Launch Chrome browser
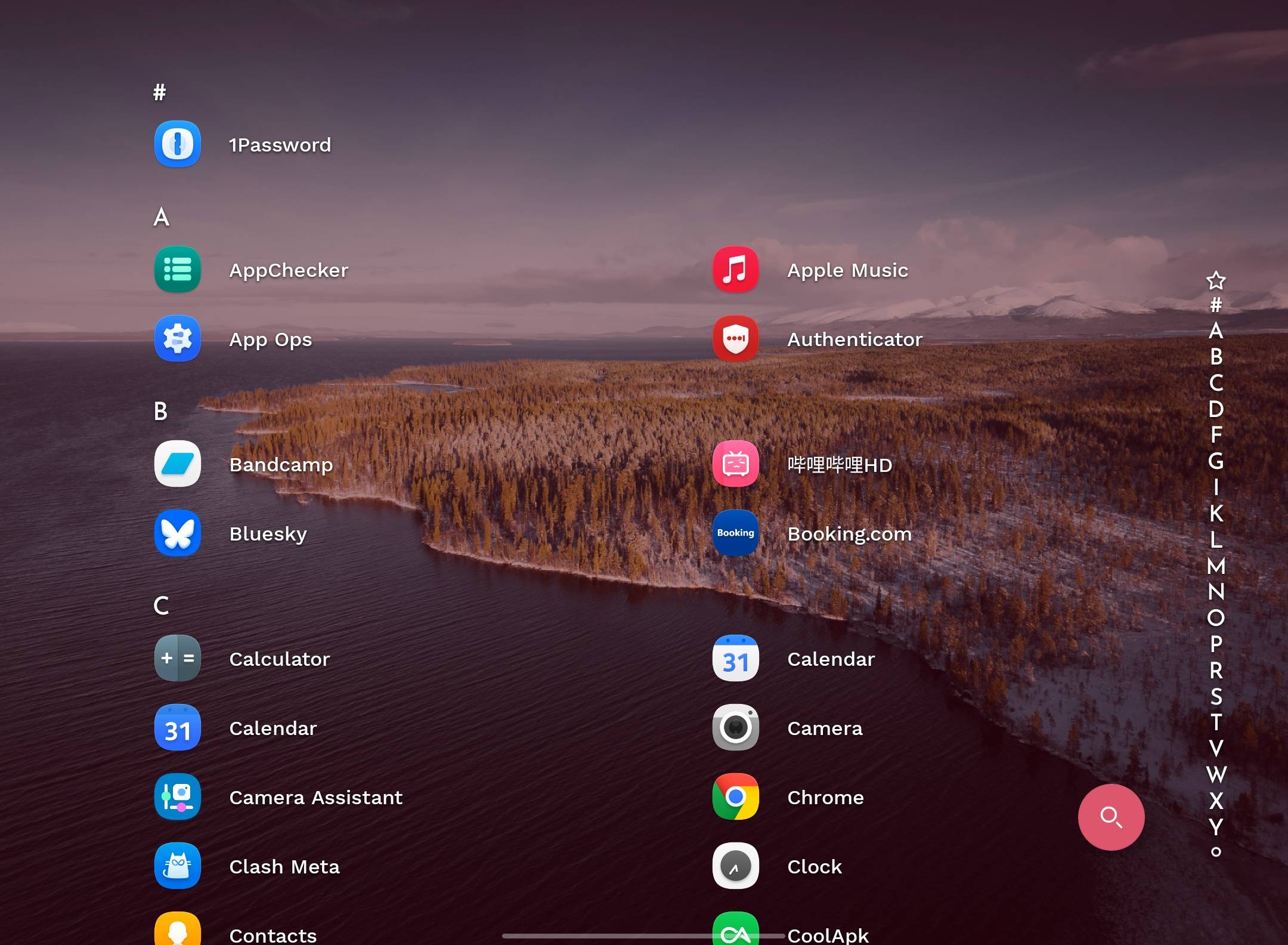 coord(735,797)
